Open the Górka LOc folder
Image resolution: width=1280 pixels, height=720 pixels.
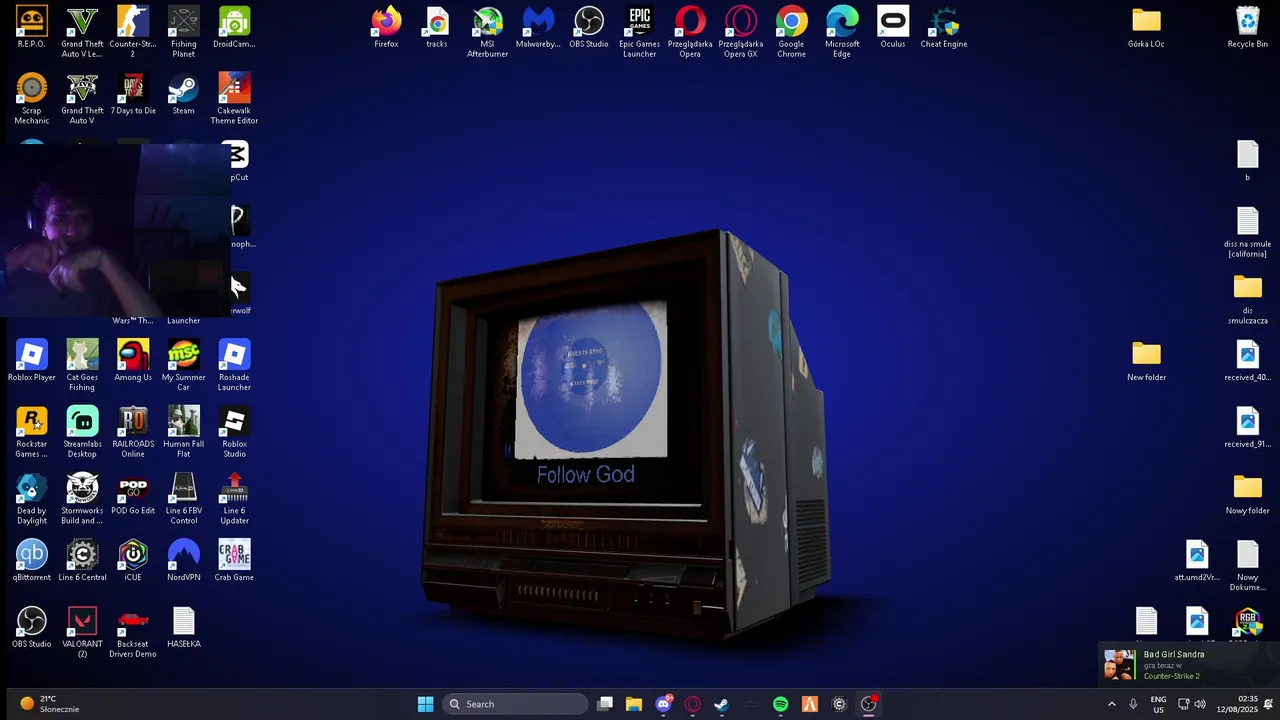click(x=1146, y=27)
